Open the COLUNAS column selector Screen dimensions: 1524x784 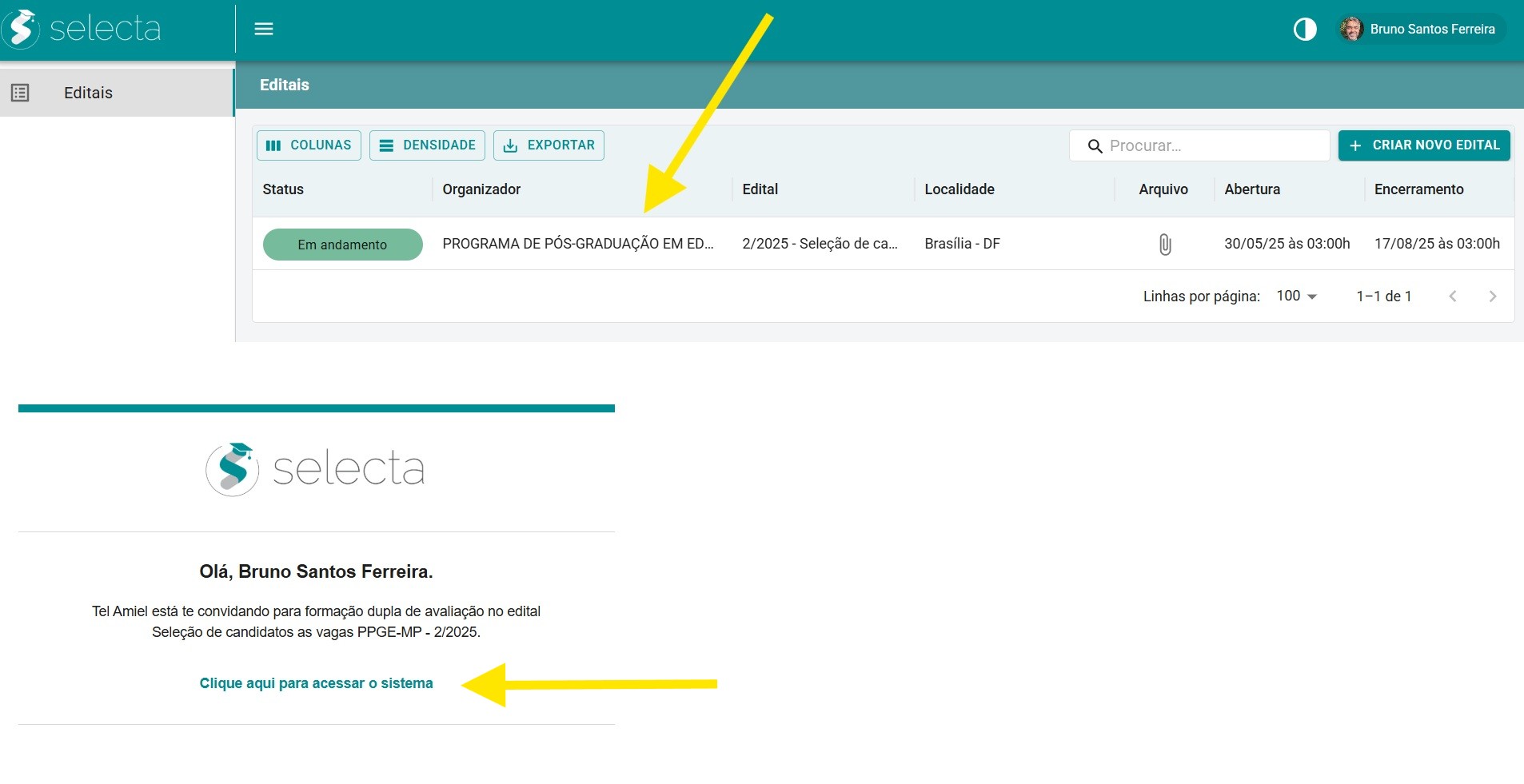point(309,145)
